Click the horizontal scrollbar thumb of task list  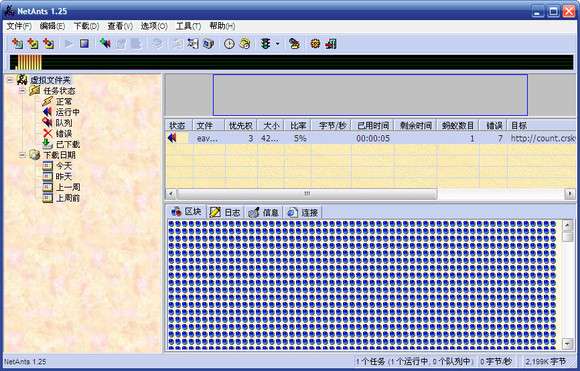(x=307, y=193)
